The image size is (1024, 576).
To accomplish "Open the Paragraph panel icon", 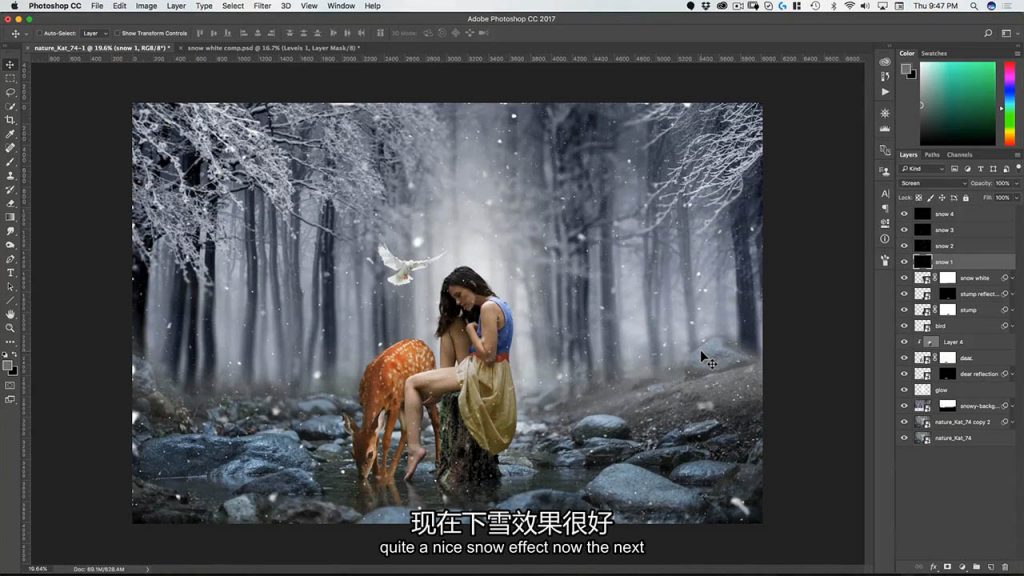I will tap(885, 208).
